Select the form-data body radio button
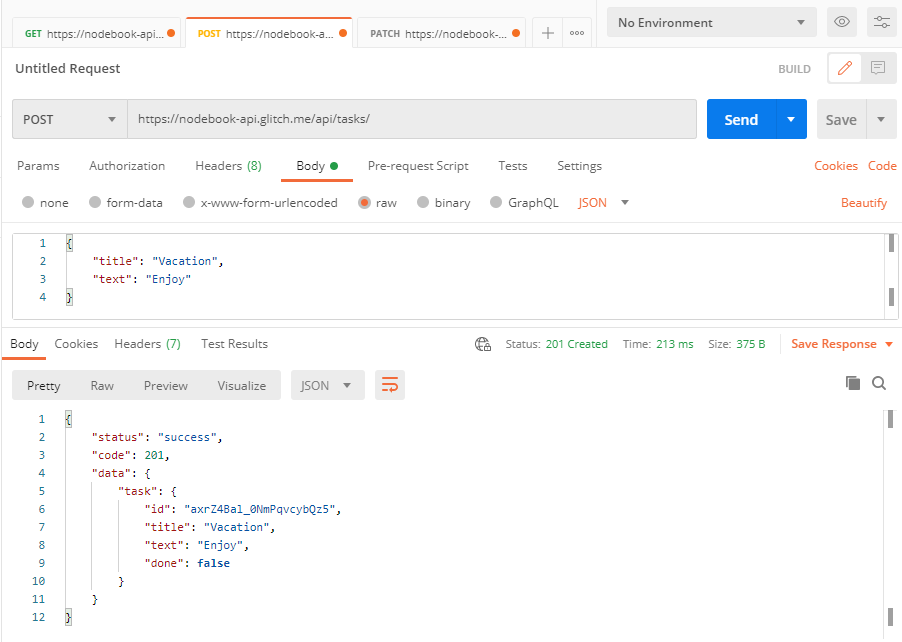Image resolution: width=902 pixels, height=642 pixels. pyautogui.click(x=96, y=202)
